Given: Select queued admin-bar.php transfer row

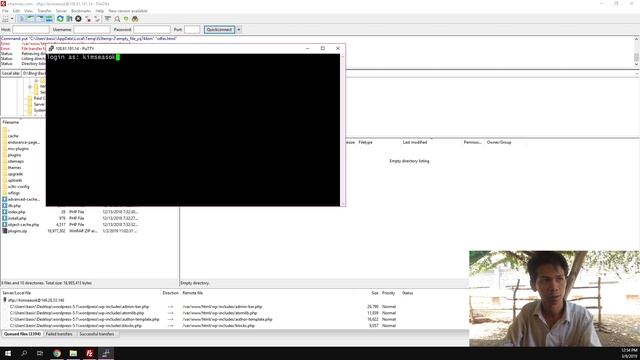Looking at the screenshot, I should pos(203,307).
